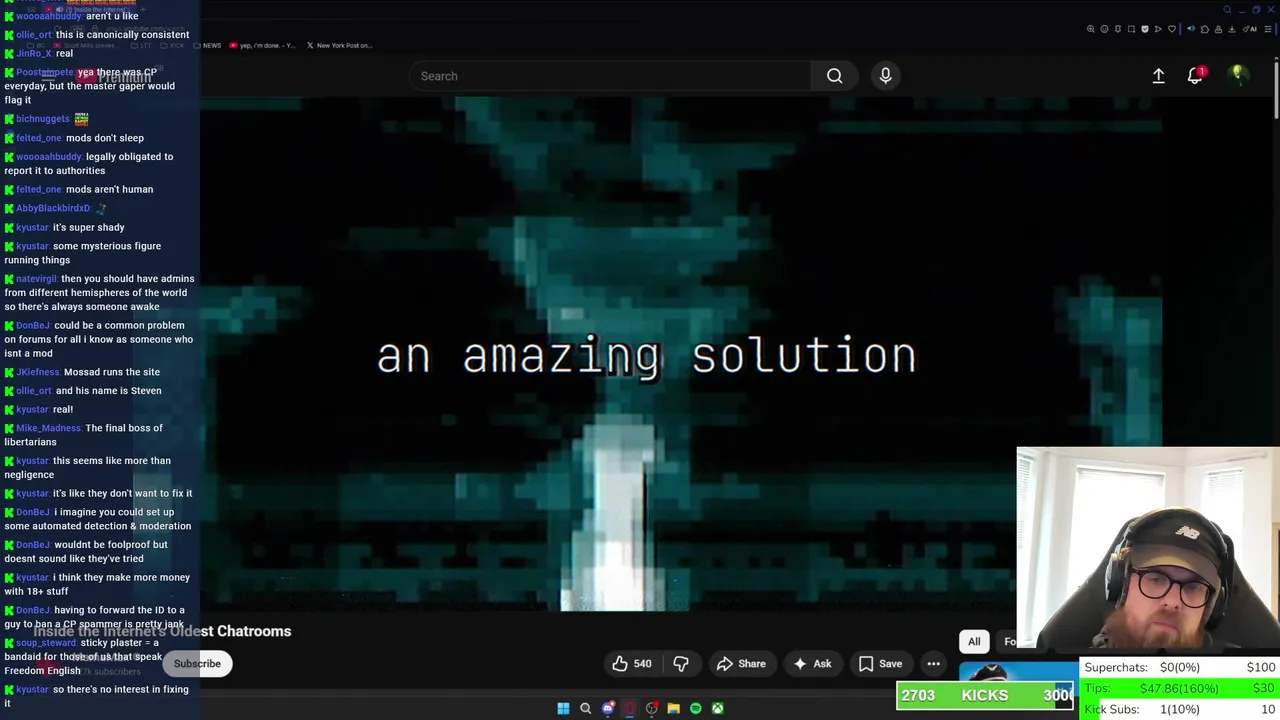Click chat username natevirgil

(37, 279)
